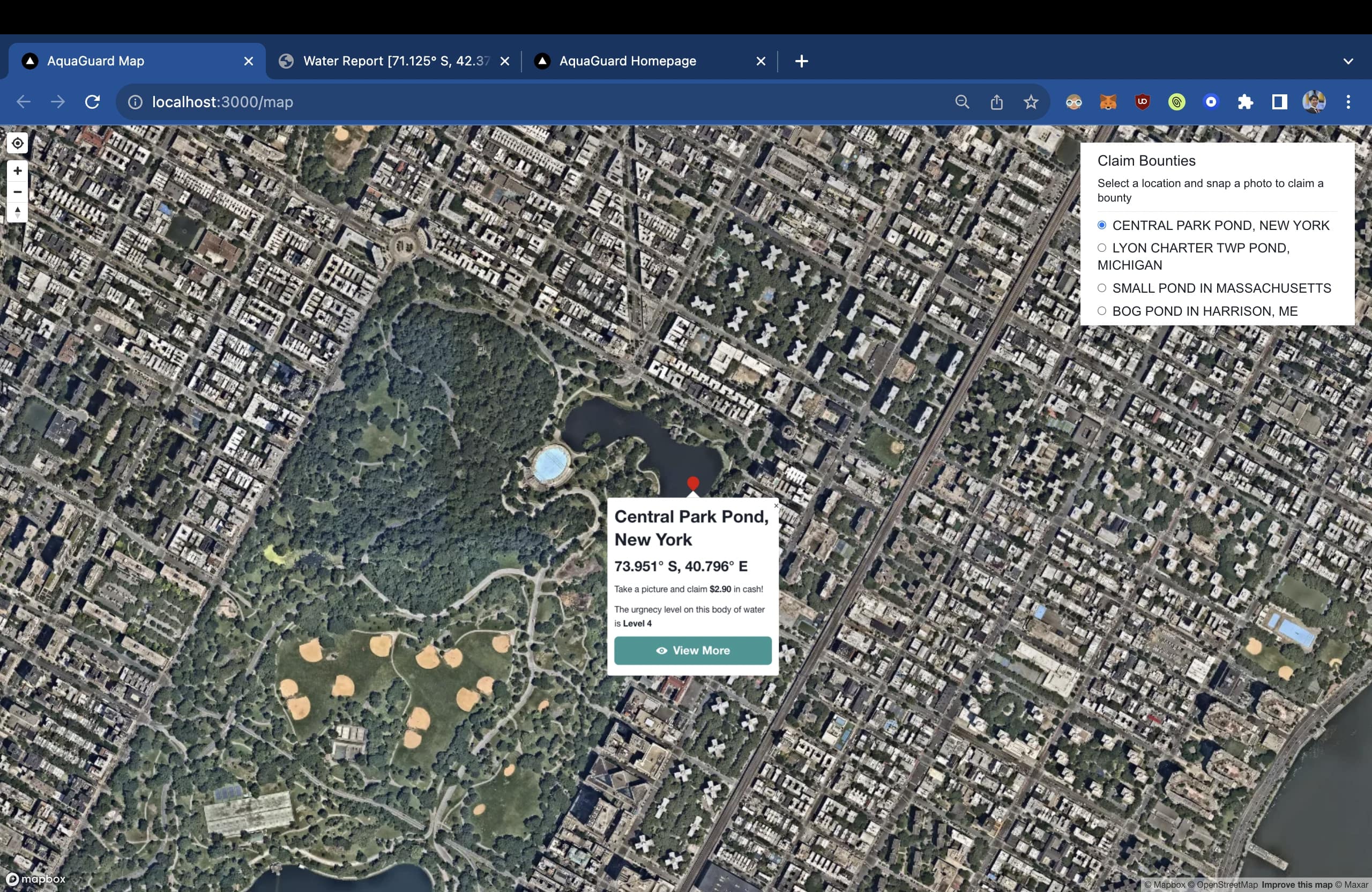The height and width of the screenshot is (892, 1372).
Task: Click the MetaMask fox extension icon
Action: tap(1108, 102)
